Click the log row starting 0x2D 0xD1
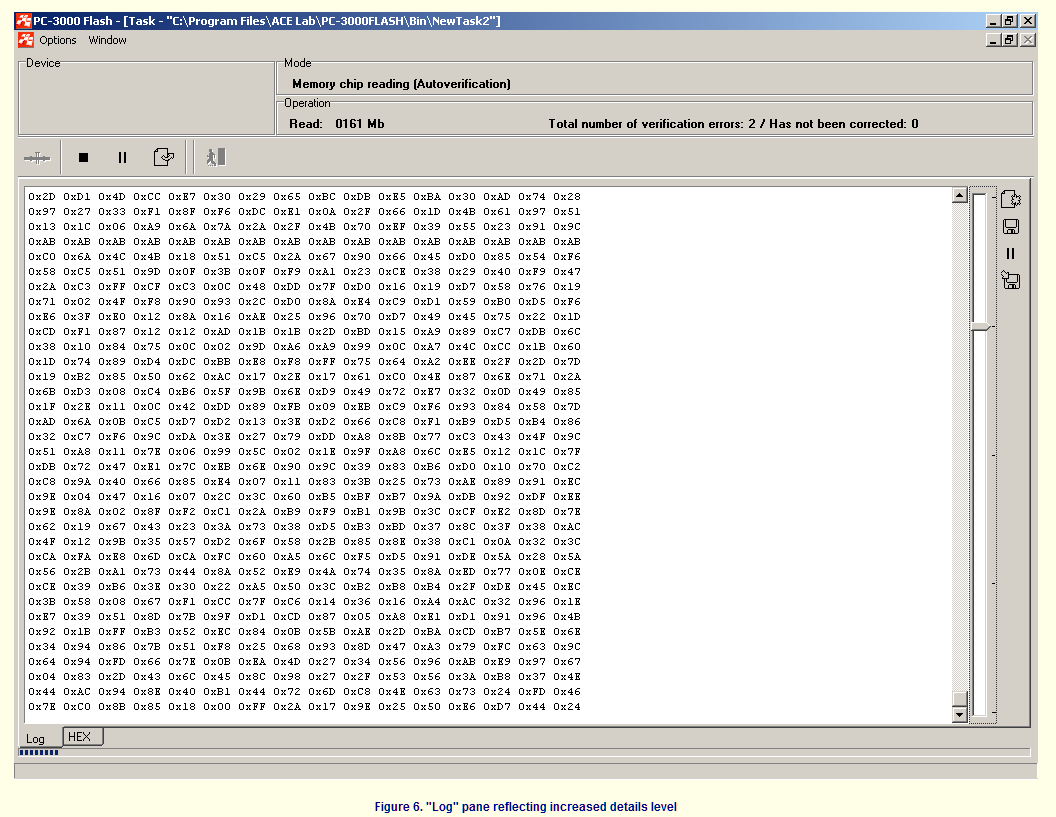 (x=304, y=197)
